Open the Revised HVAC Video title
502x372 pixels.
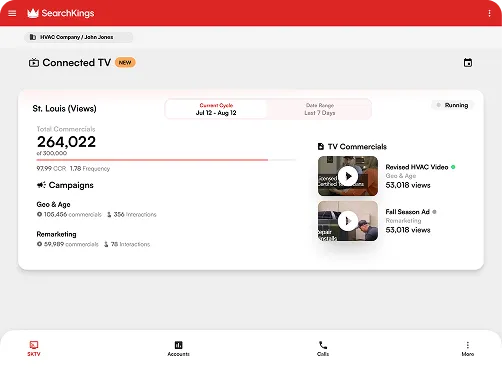pyautogui.click(x=417, y=167)
